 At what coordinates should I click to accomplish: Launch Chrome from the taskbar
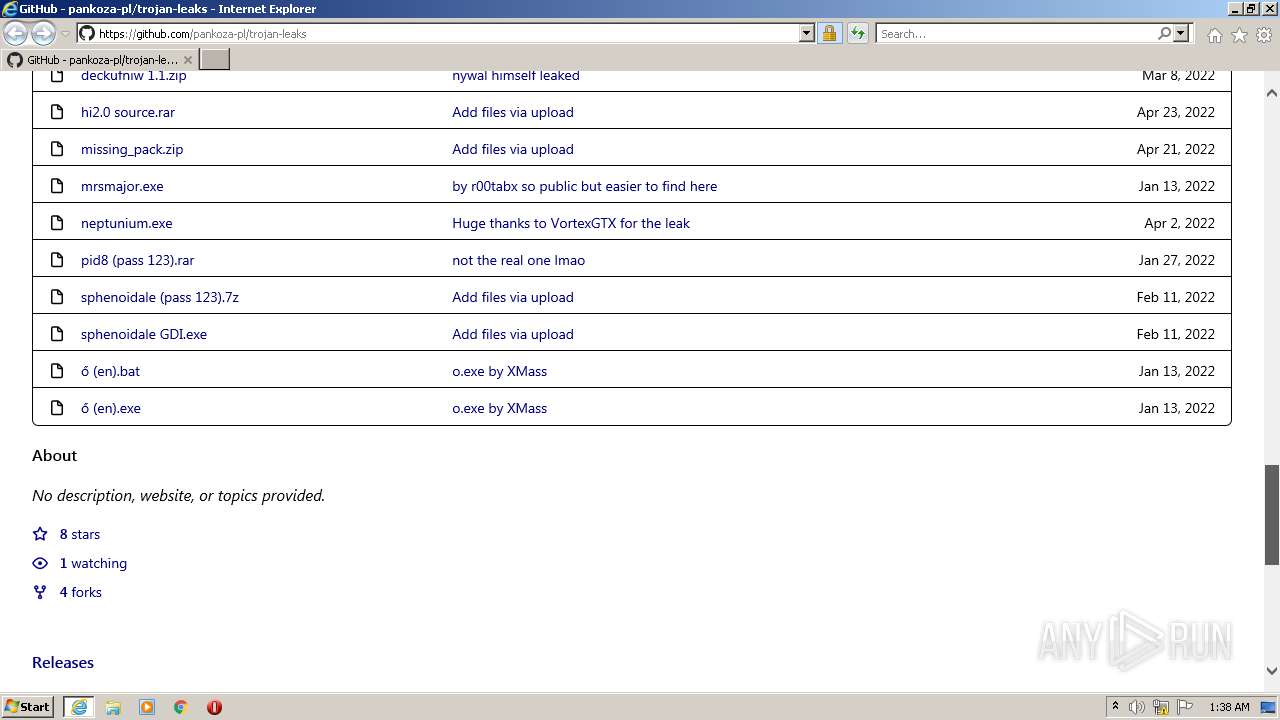point(181,707)
